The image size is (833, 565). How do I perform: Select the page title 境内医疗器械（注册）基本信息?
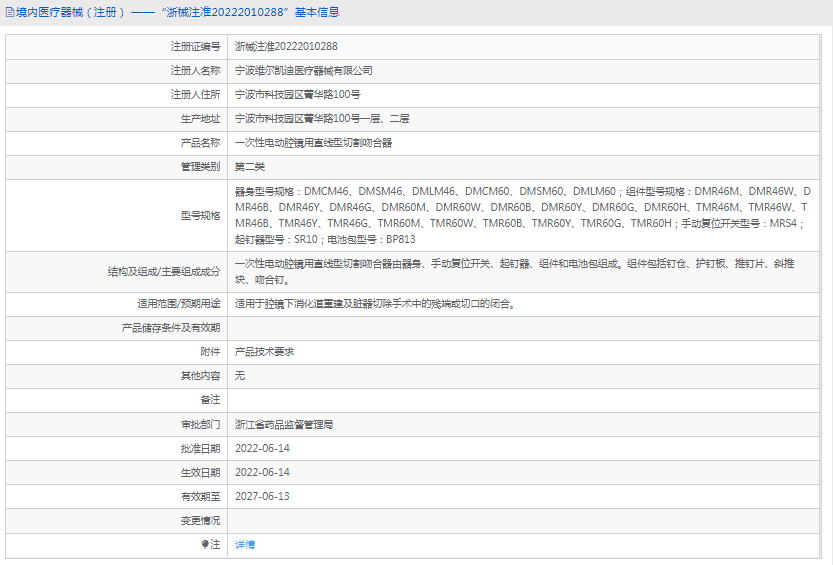click(177, 12)
